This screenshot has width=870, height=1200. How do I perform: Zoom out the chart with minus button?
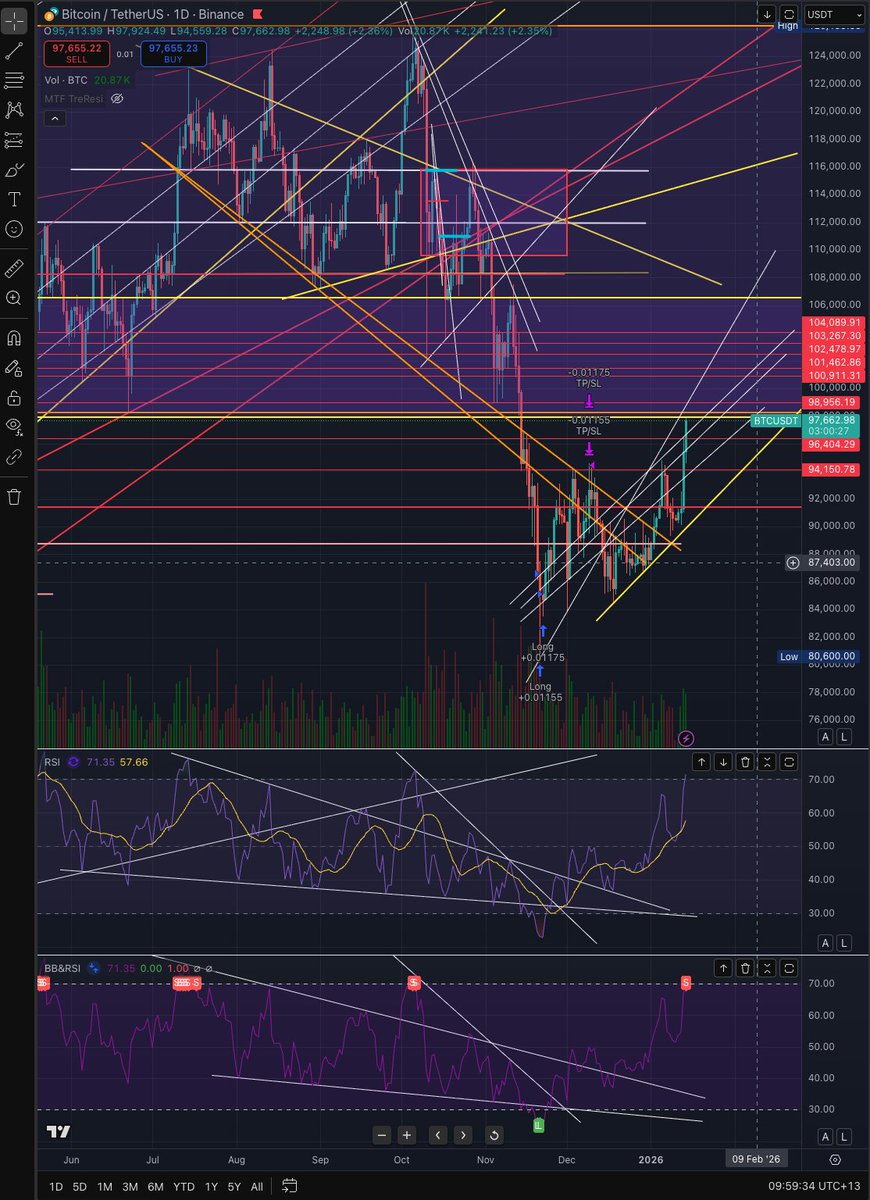coord(382,1135)
